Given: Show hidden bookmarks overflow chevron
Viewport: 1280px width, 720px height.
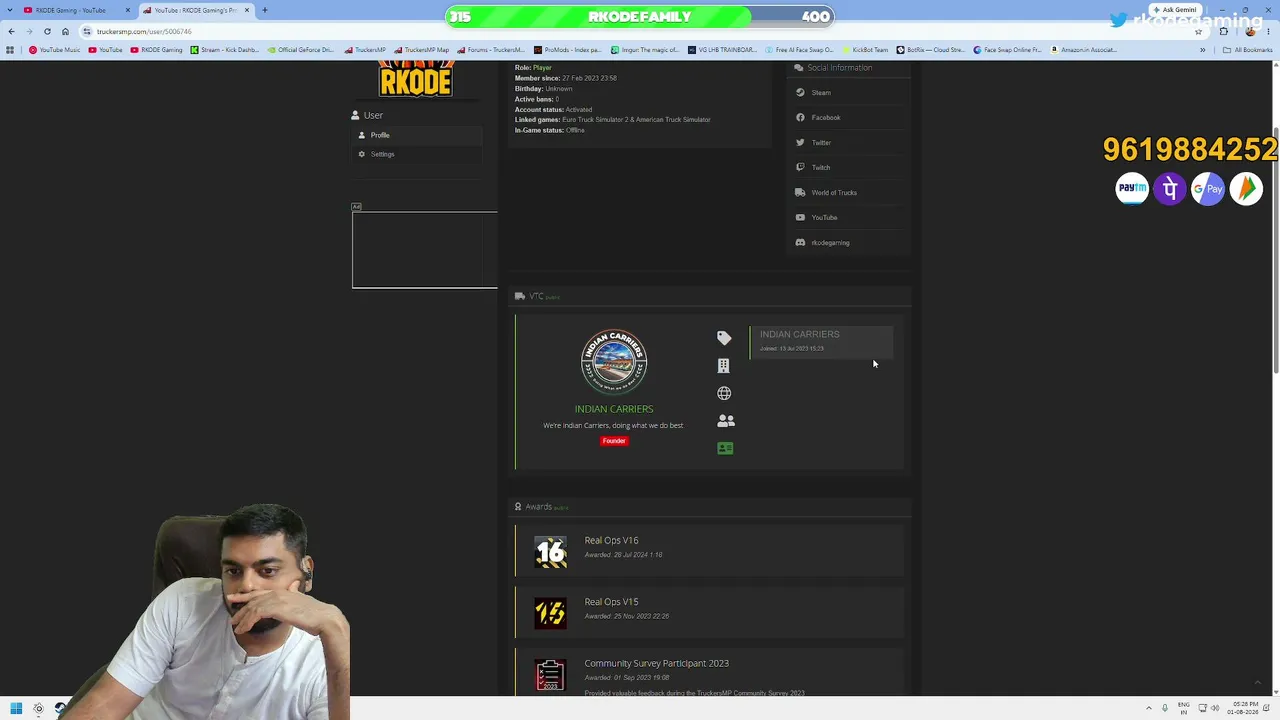Looking at the screenshot, I should click(x=1202, y=50).
